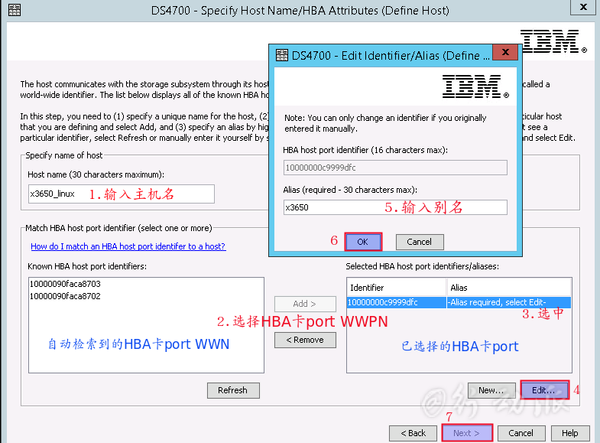Click the Add > button
This screenshot has width=600, height=443.
[x=305, y=304]
